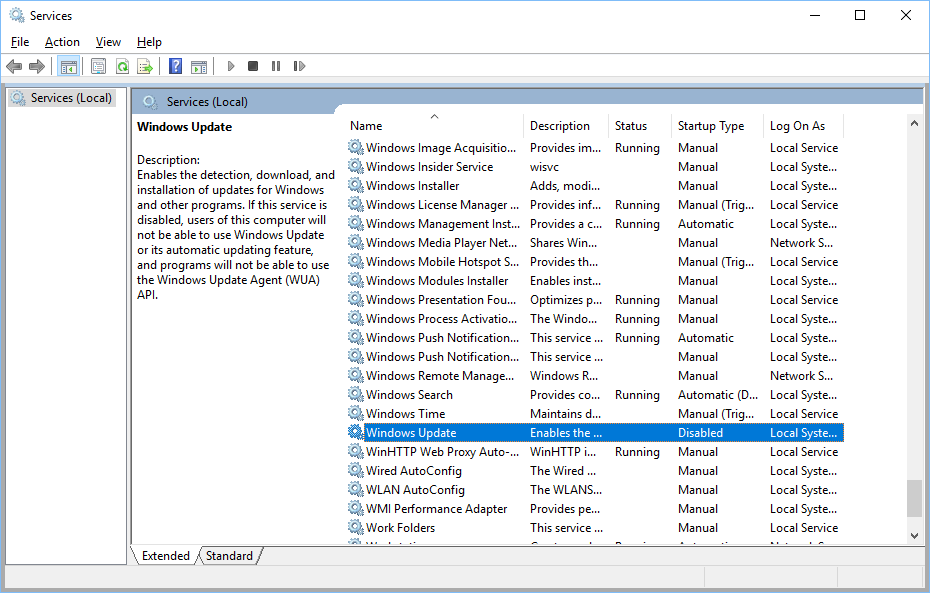Click the Maintains d... description cell
This screenshot has width=930, height=593.
coord(565,413)
